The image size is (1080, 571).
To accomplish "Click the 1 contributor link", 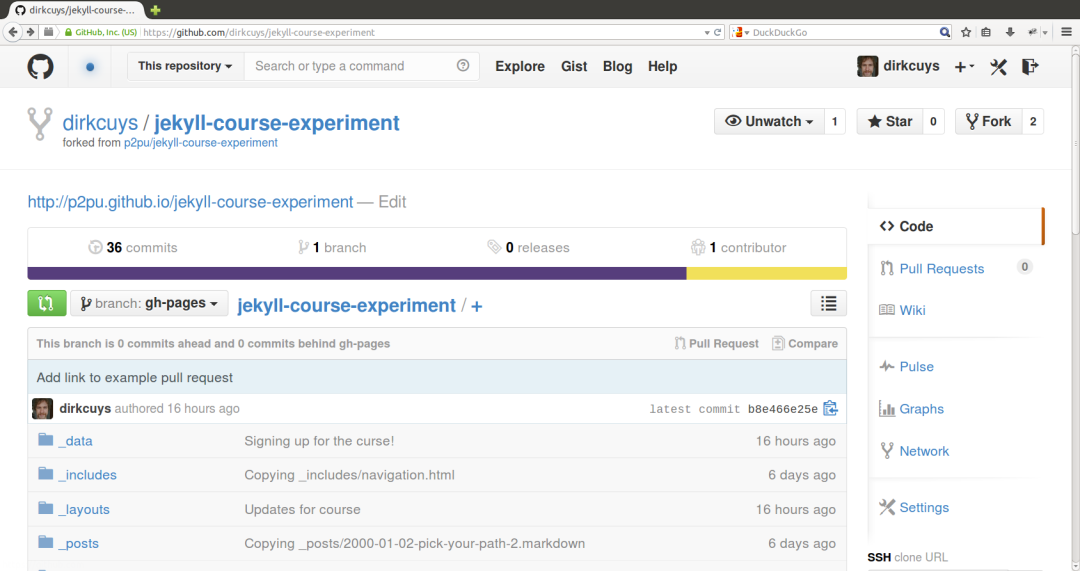I will pyautogui.click(x=738, y=247).
